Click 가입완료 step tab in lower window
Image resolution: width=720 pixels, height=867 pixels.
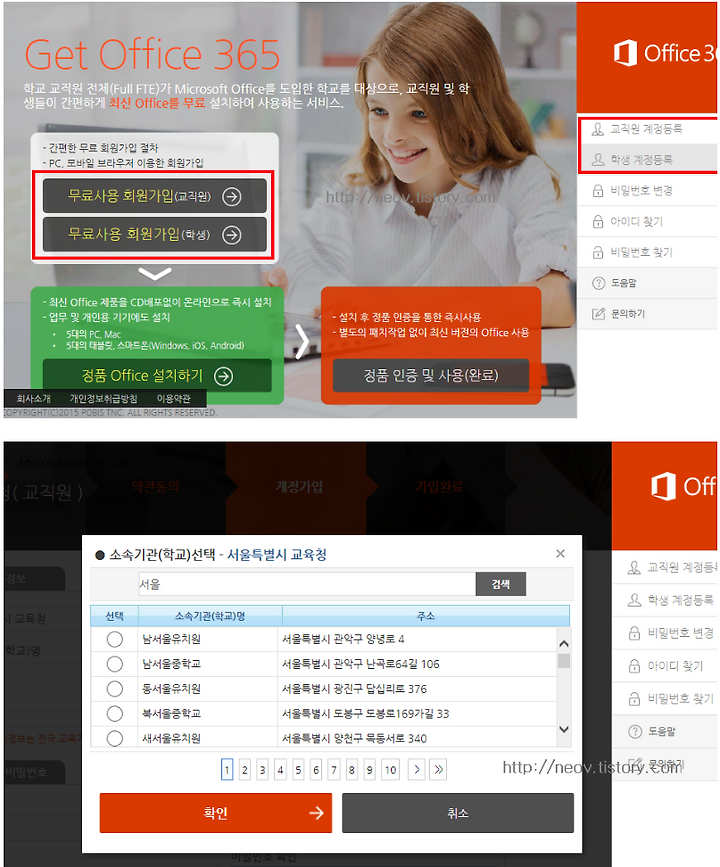(439, 487)
